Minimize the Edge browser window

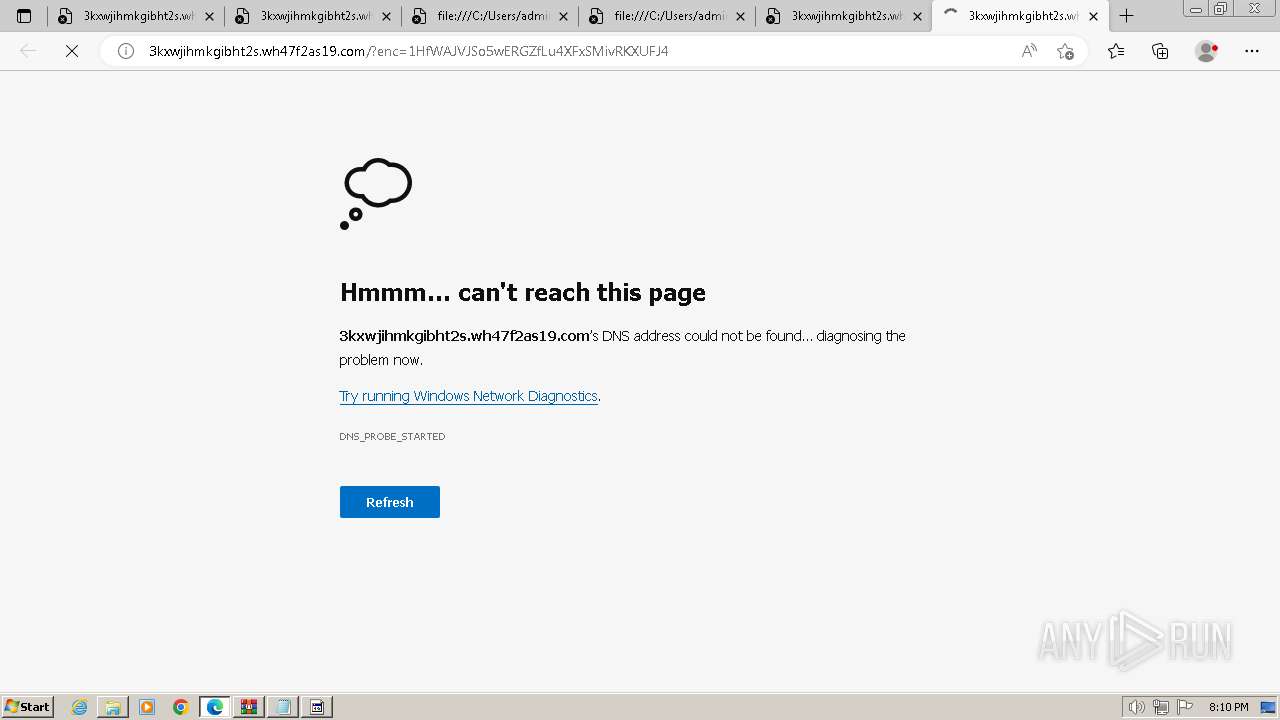point(1196,9)
